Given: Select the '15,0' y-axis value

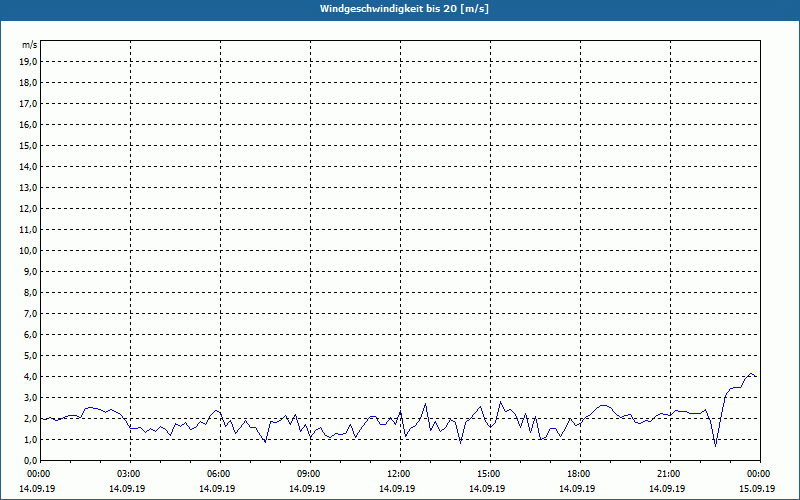Looking at the screenshot, I should coord(29,145).
